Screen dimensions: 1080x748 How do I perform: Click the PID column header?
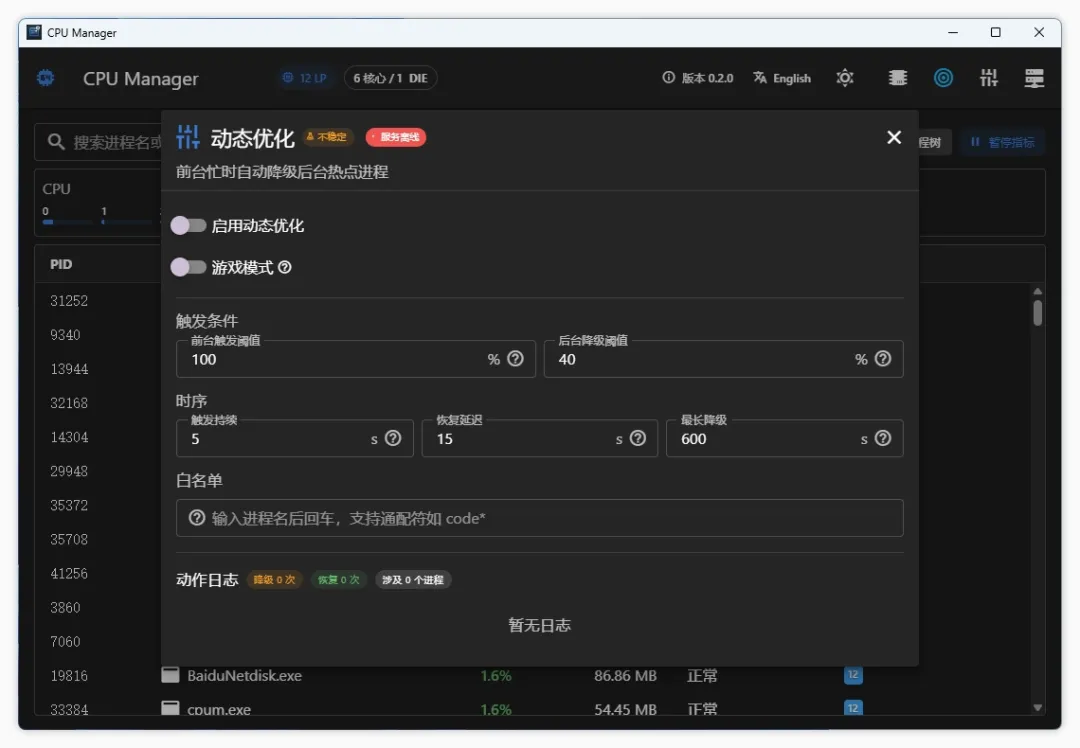(61, 264)
